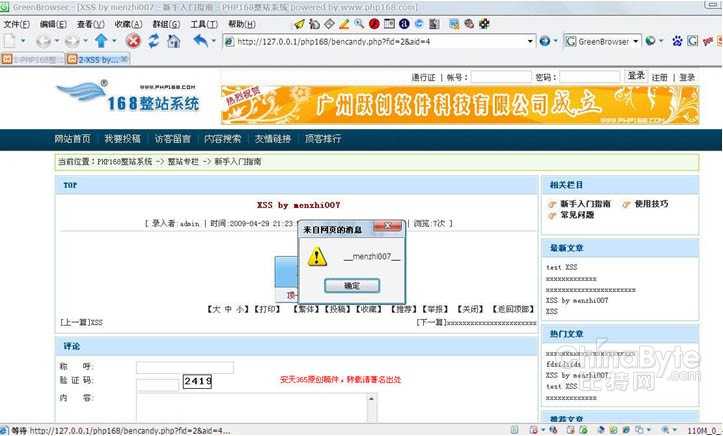Click the grey Forward navigation icon

point(72,41)
